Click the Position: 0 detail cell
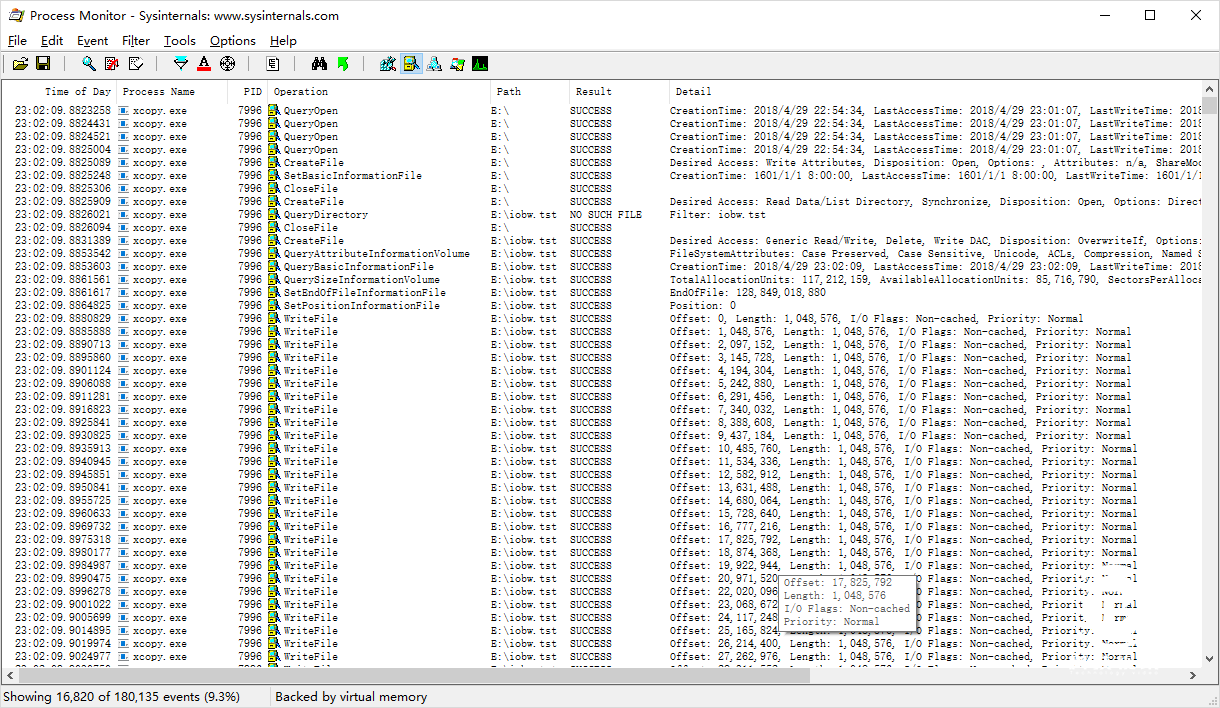This screenshot has width=1220, height=708. [x=702, y=306]
